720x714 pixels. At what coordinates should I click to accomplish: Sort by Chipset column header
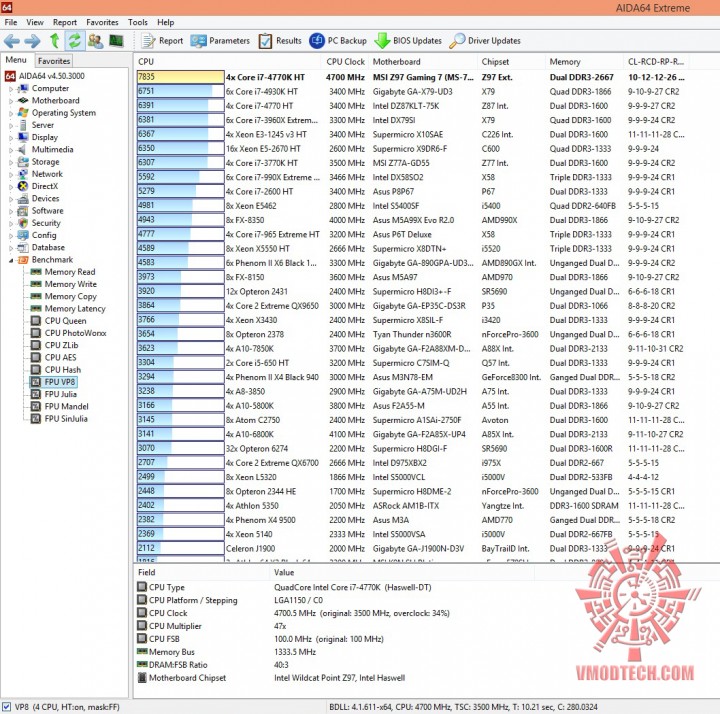[x=512, y=62]
